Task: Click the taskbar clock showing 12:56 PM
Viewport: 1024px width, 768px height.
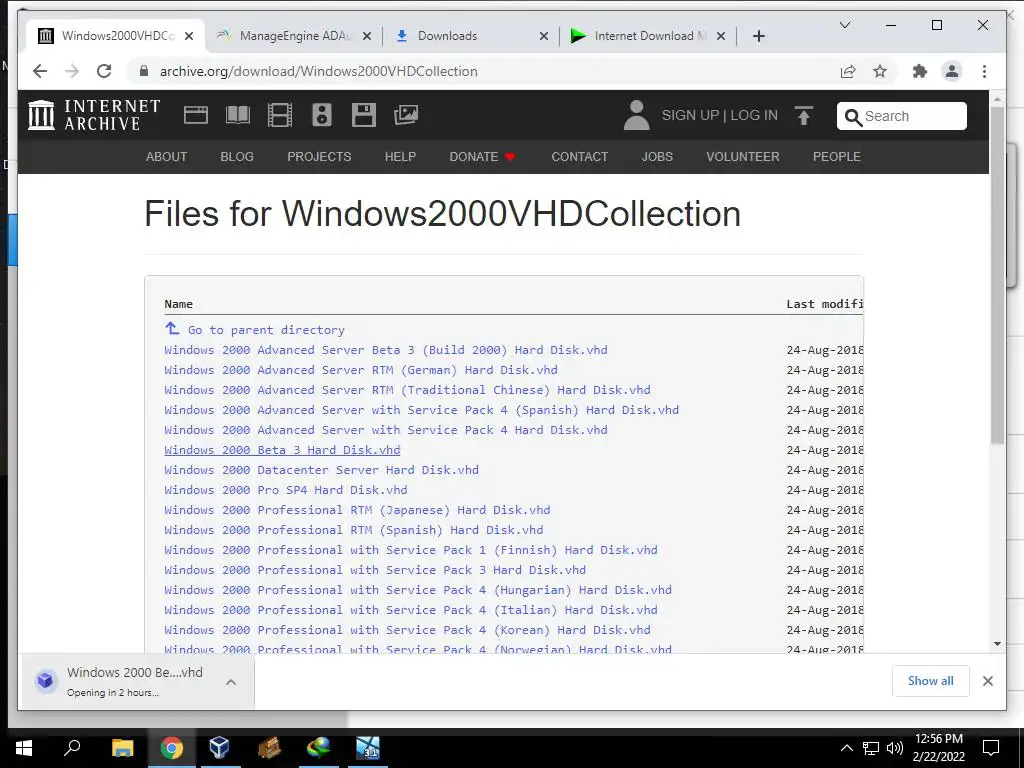Action: [939, 748]
